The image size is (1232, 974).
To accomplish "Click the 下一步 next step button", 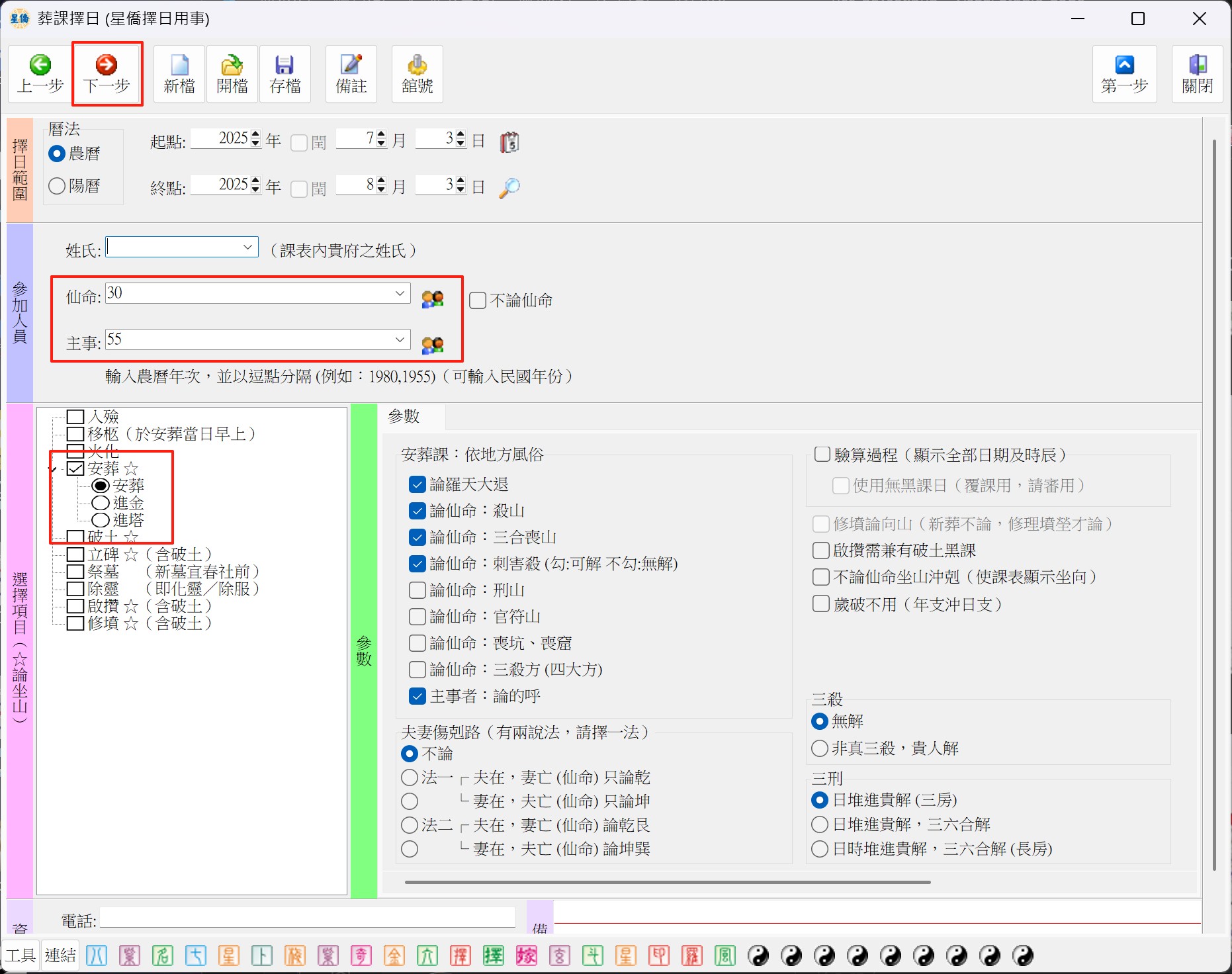I will 107,74.
